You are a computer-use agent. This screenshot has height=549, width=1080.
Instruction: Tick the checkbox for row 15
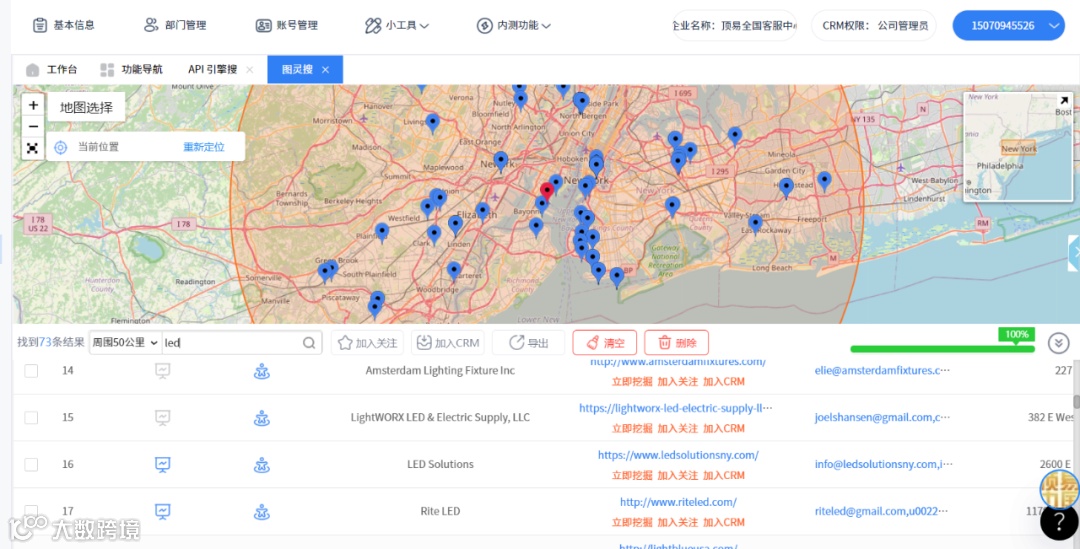pyautogui.click(x=31, y=417)
